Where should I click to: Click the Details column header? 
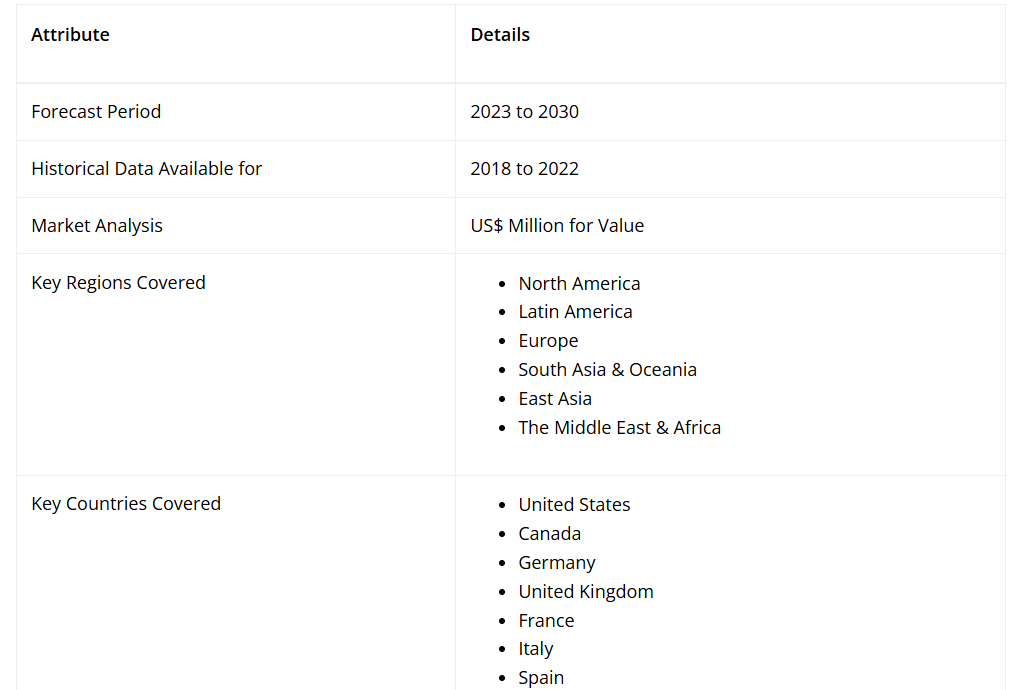tap(500, 35)
